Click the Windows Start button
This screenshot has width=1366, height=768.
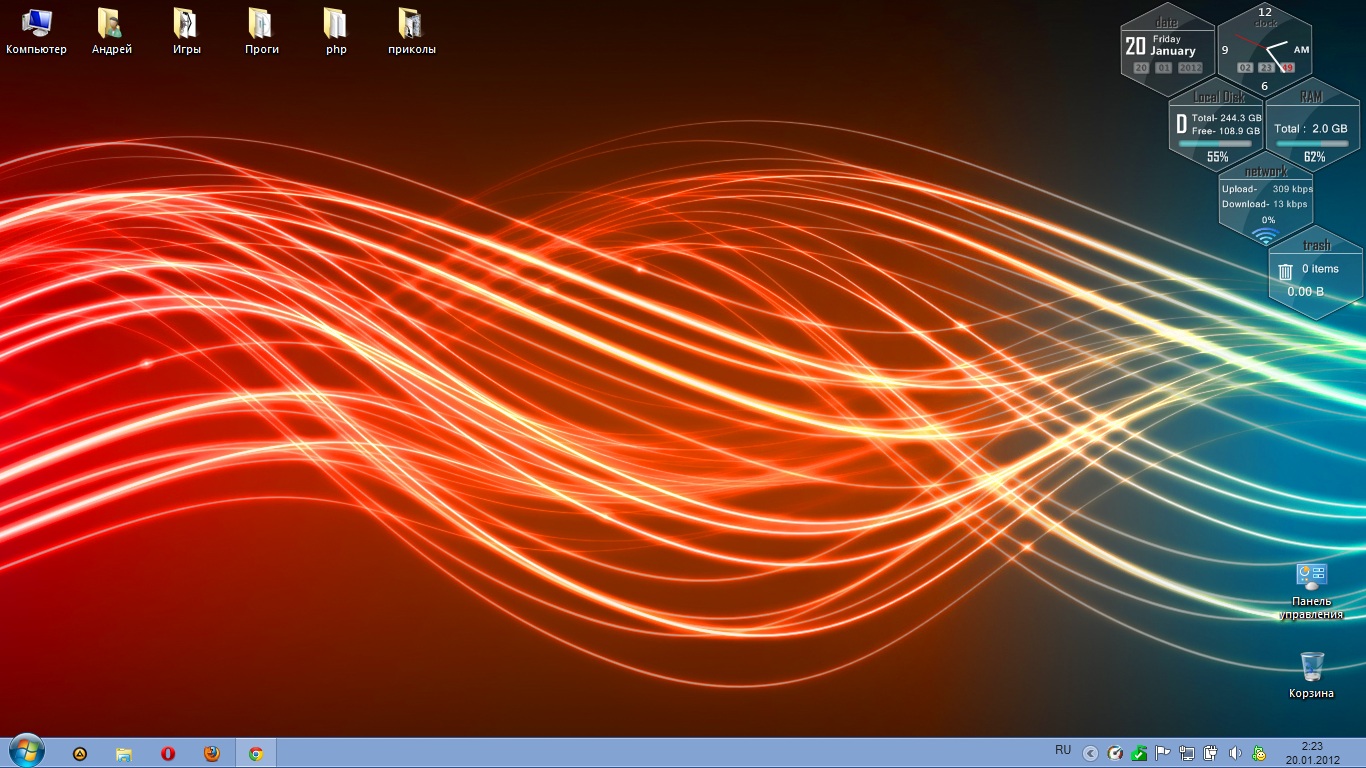26,752
